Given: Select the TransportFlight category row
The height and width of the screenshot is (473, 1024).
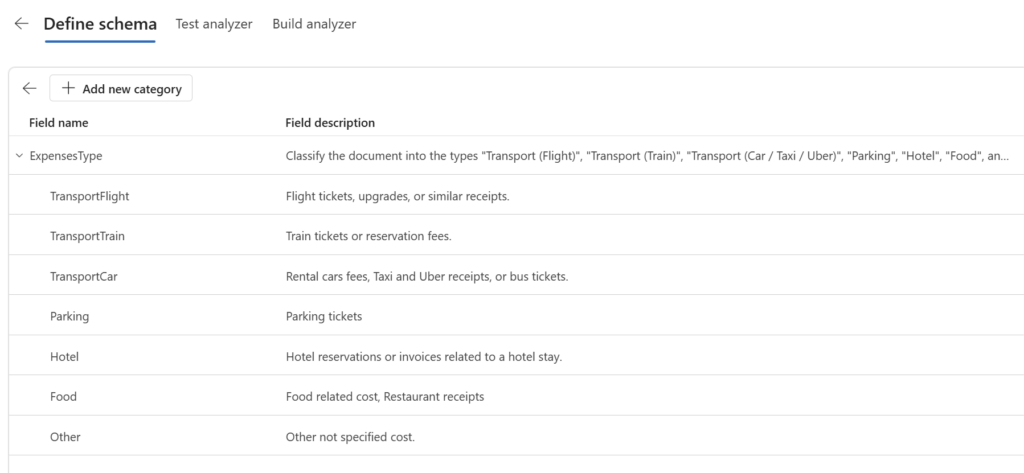Looking at the screenshot, I should (516, 196).
